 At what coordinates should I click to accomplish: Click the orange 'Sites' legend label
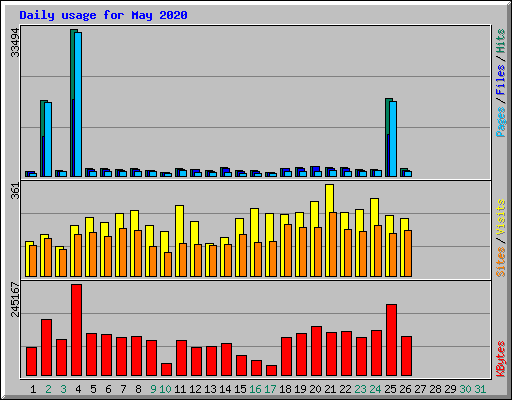tap(501, 262)
